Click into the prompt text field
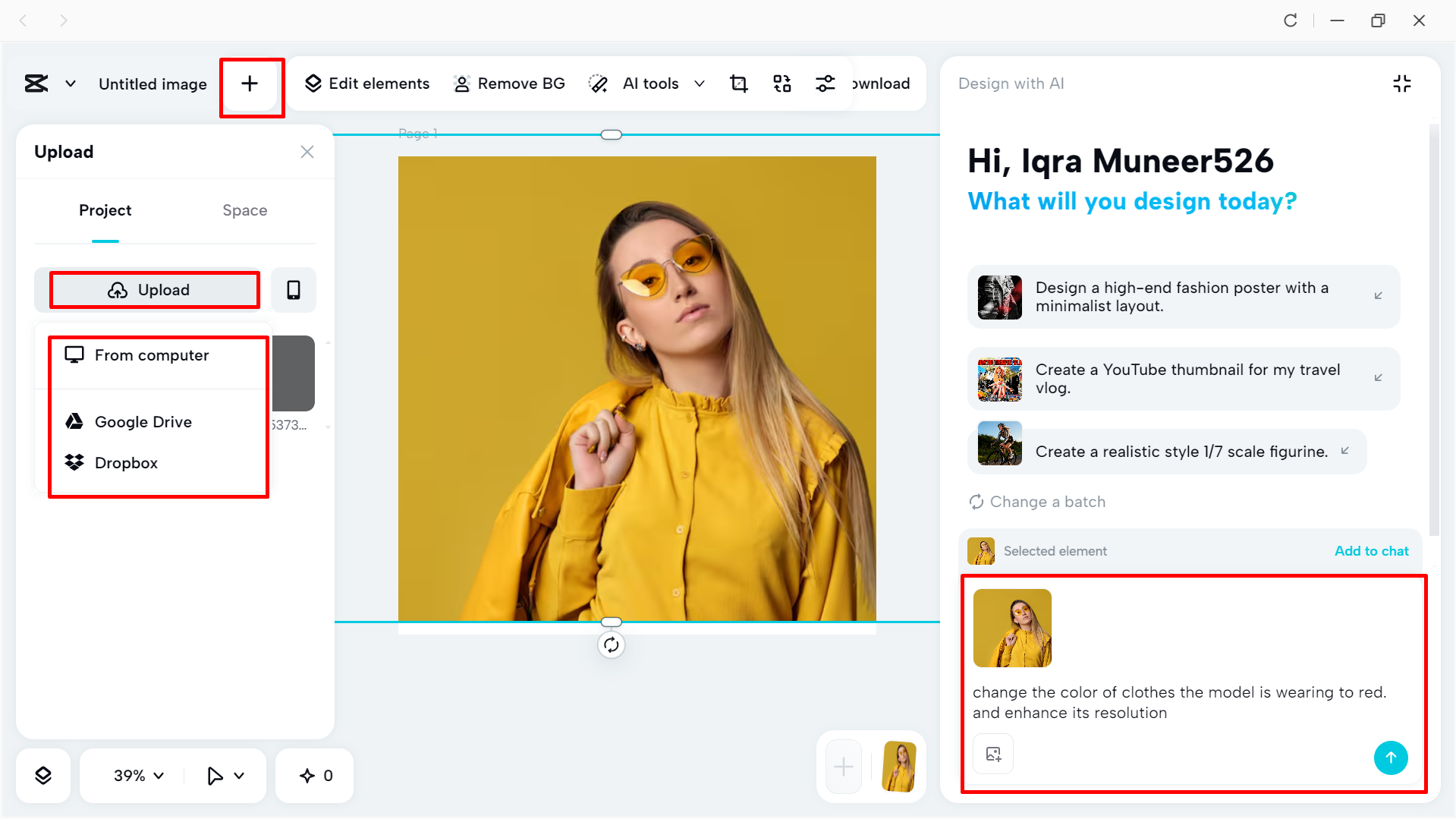Viewport: 1456px width, 819px height. coord(1179,702)
